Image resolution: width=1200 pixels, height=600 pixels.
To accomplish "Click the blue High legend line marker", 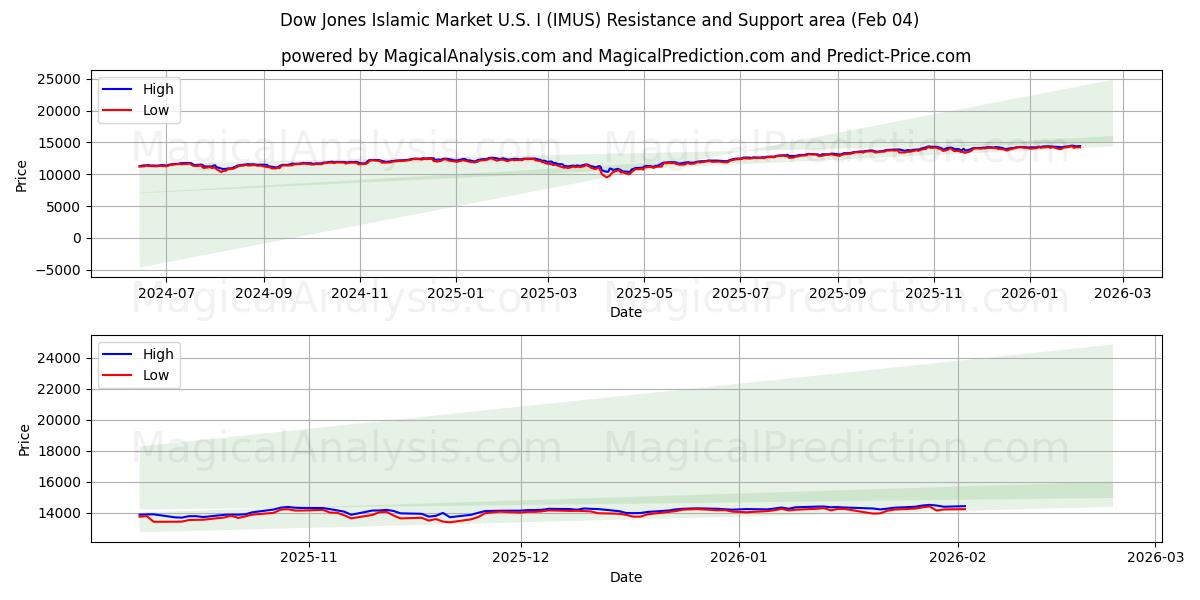I will tap(116, 89).
